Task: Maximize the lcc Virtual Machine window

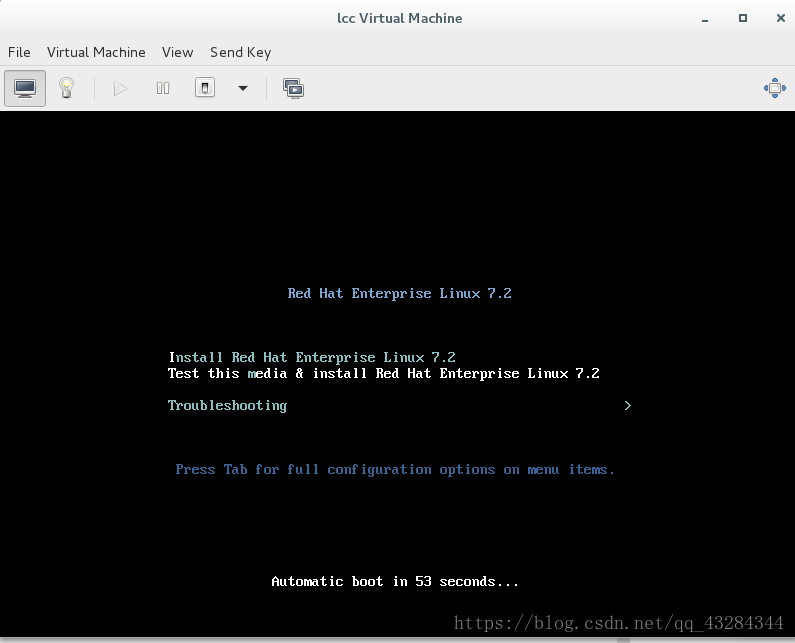Action: pyautogui.click(x=743, y=18)
